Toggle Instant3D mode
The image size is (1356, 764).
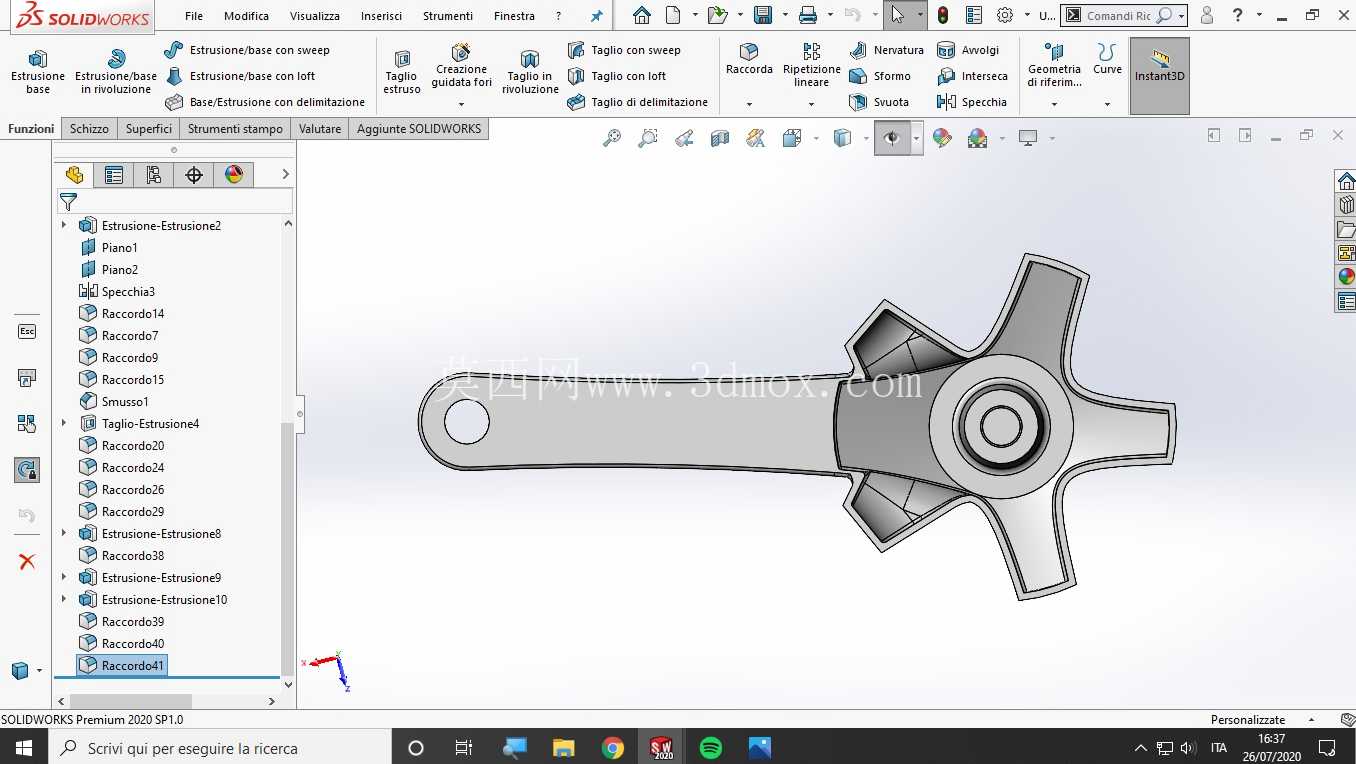[x=1160, y=76]
